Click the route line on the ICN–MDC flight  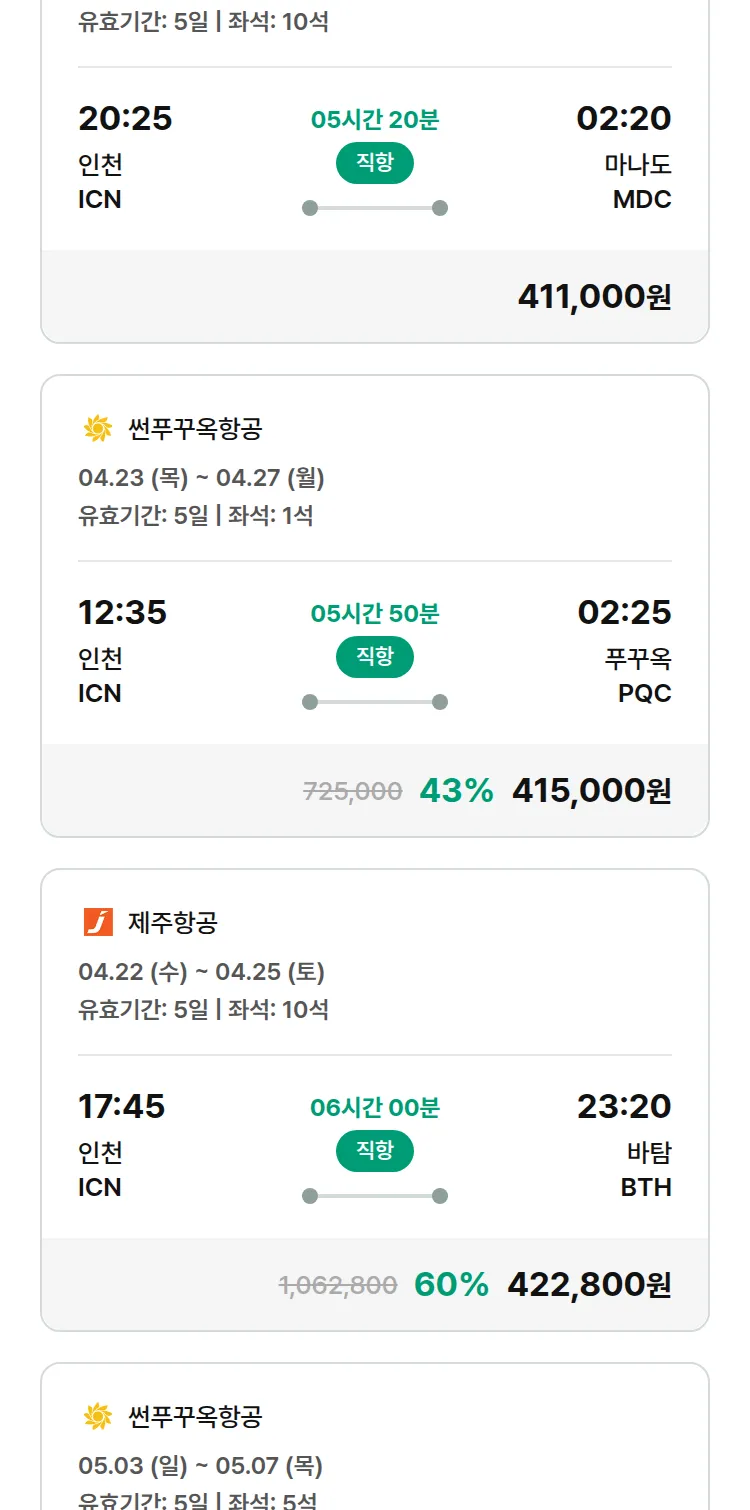[375, 208]
